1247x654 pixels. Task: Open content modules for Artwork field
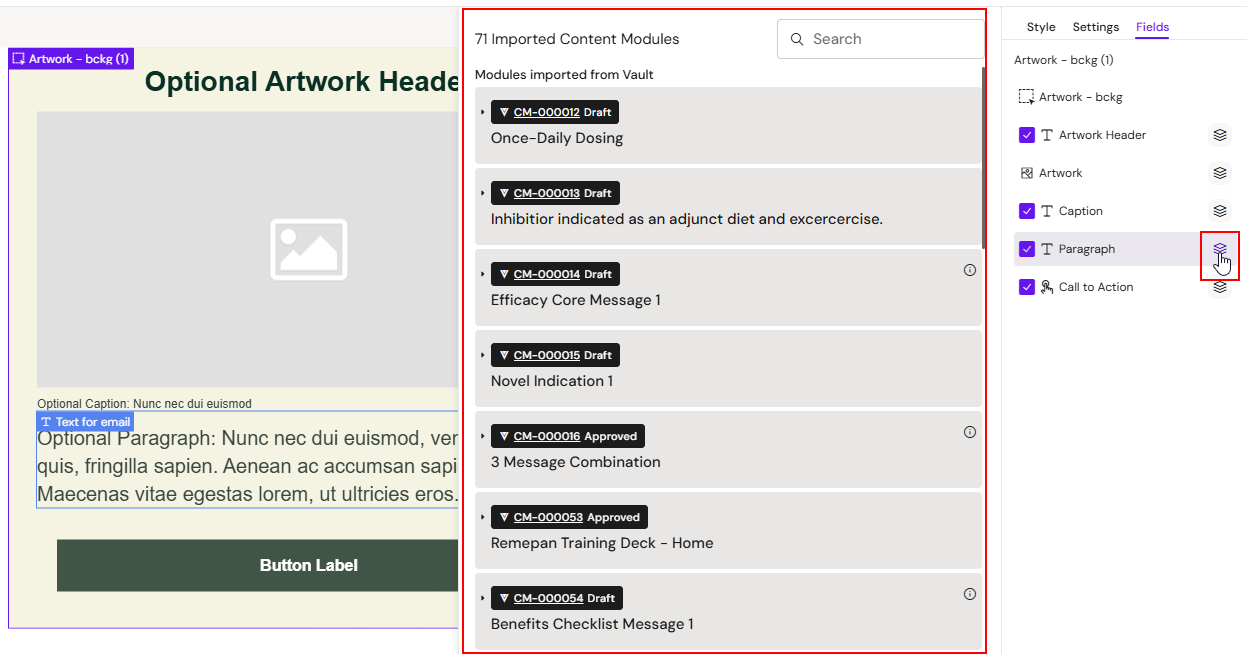(x=1219, y=173)
